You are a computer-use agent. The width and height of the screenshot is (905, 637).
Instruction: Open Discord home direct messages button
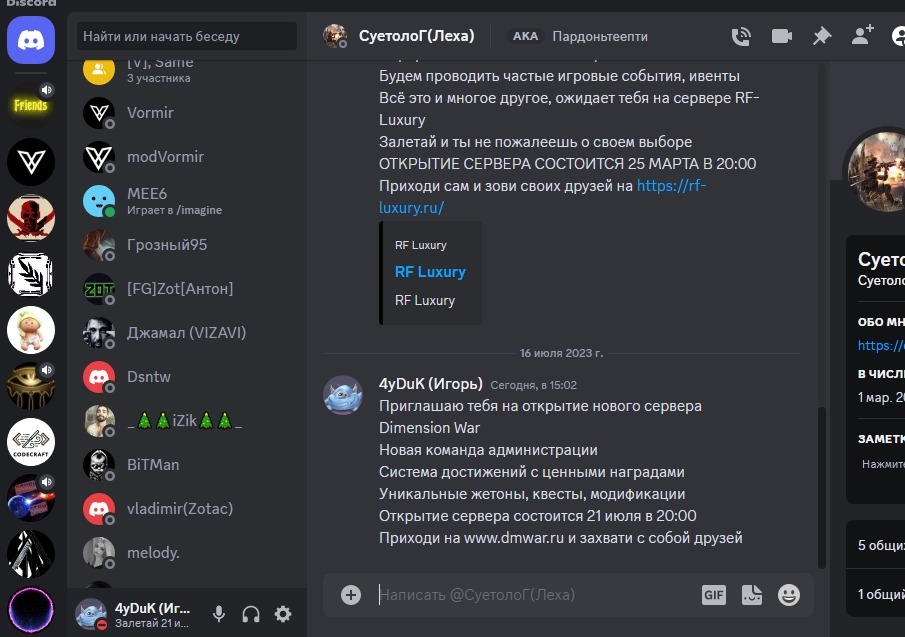pos(31,40)
